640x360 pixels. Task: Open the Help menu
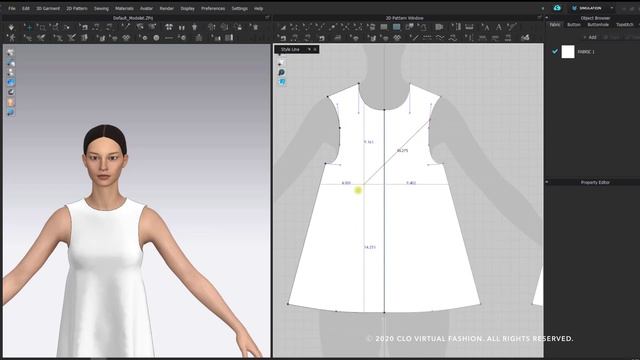pos(258,8)
